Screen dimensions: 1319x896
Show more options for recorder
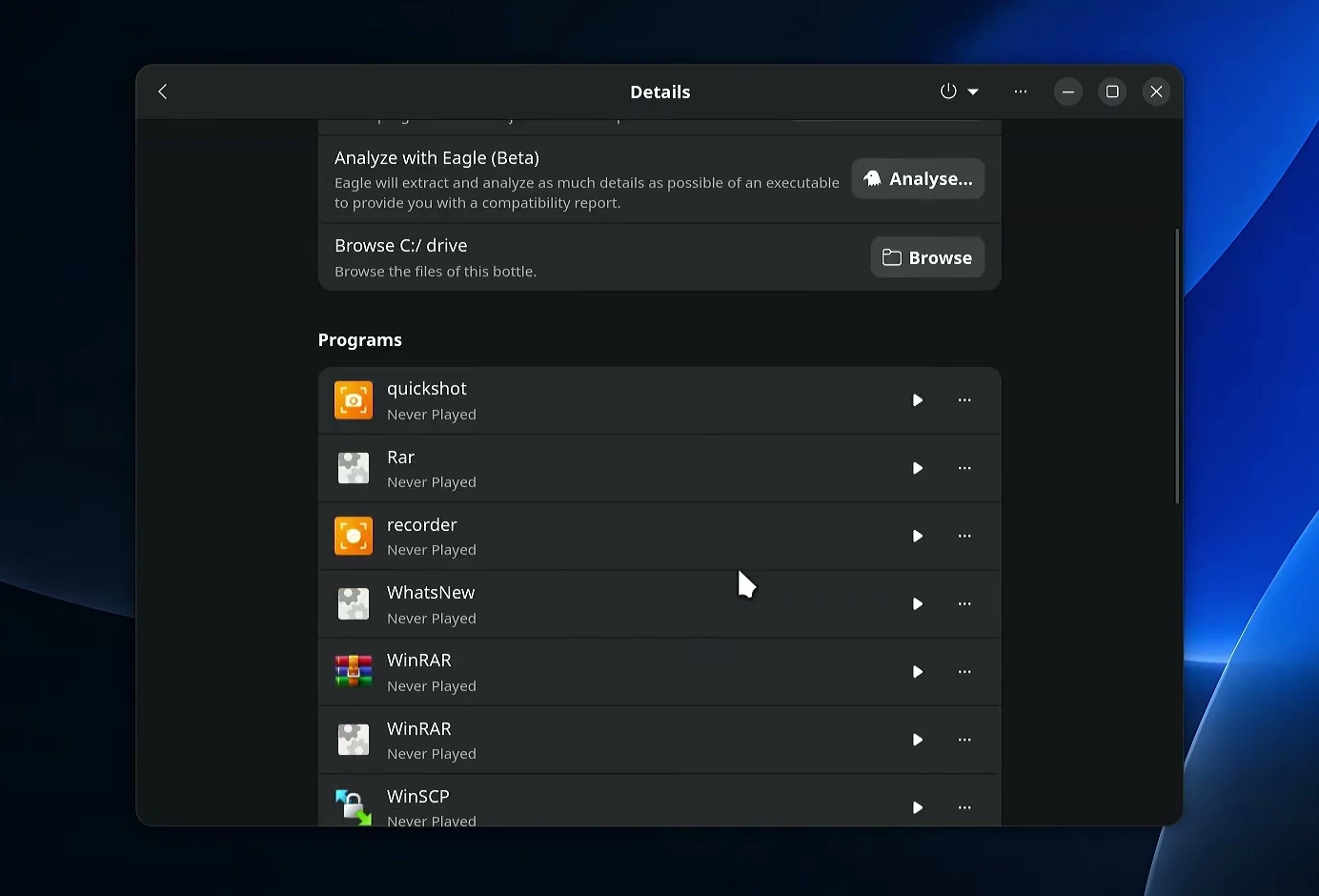(x=964, y=536)
